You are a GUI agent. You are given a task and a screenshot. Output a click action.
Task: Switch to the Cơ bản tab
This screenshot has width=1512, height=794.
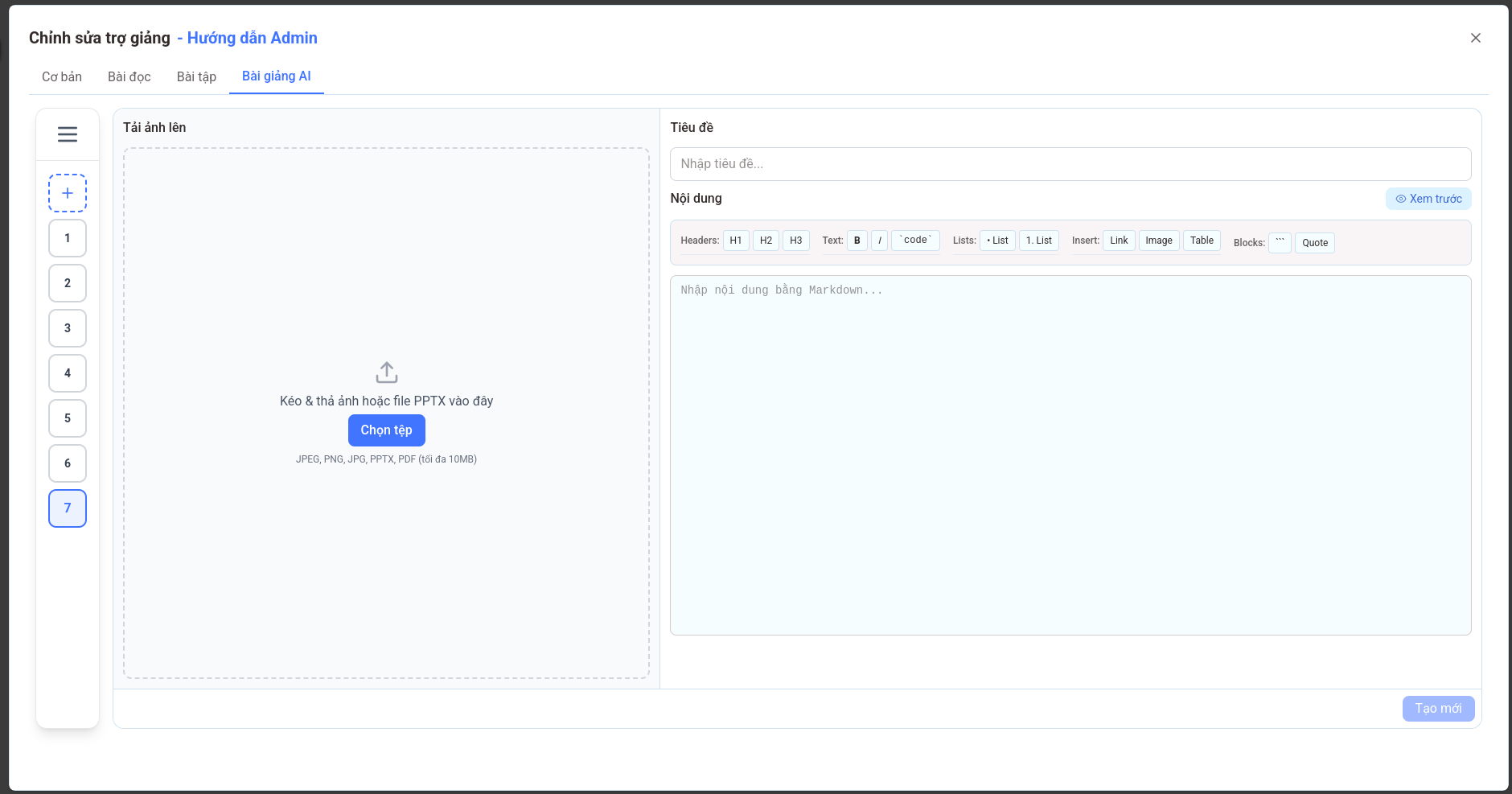pyautogui.click(x=62, y=76)
